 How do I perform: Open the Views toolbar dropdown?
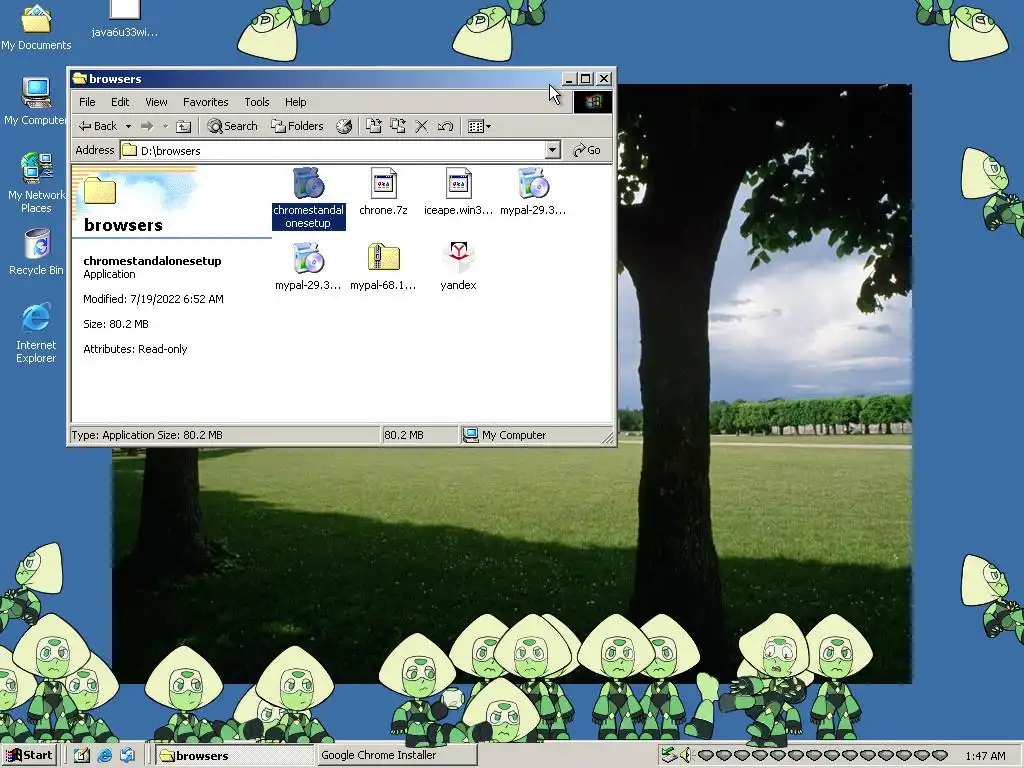pos(480,126)
